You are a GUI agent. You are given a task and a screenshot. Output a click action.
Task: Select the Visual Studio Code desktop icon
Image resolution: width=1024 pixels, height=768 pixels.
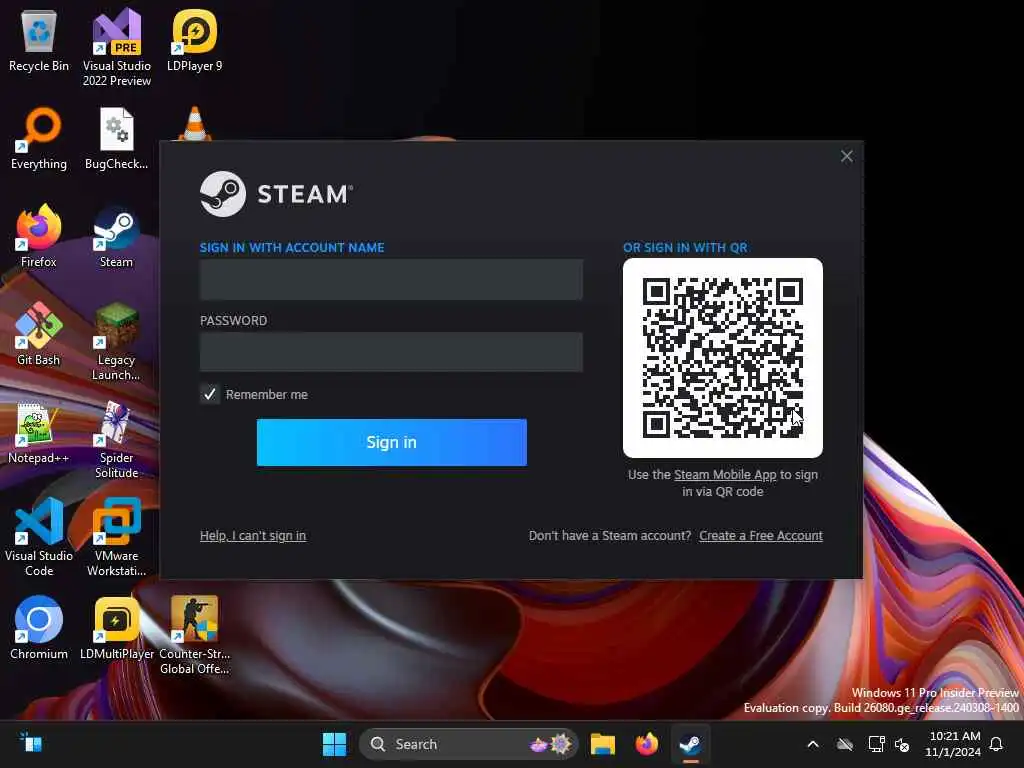(39, 537)
